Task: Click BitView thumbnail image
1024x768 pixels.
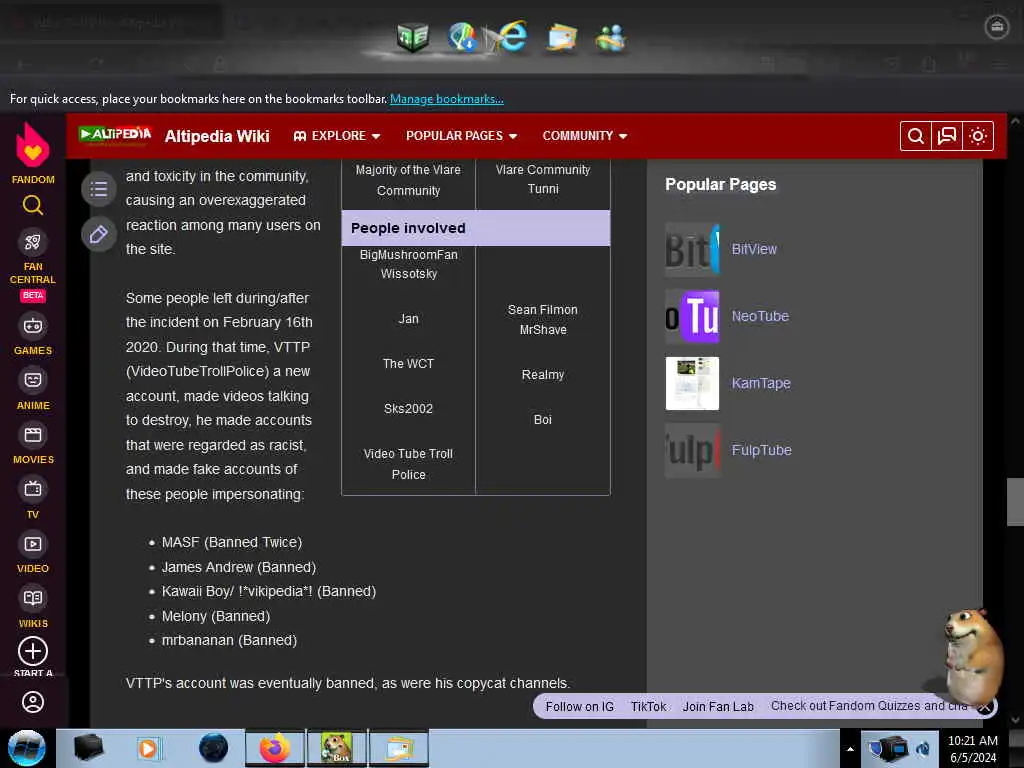Action: (692, 249)
